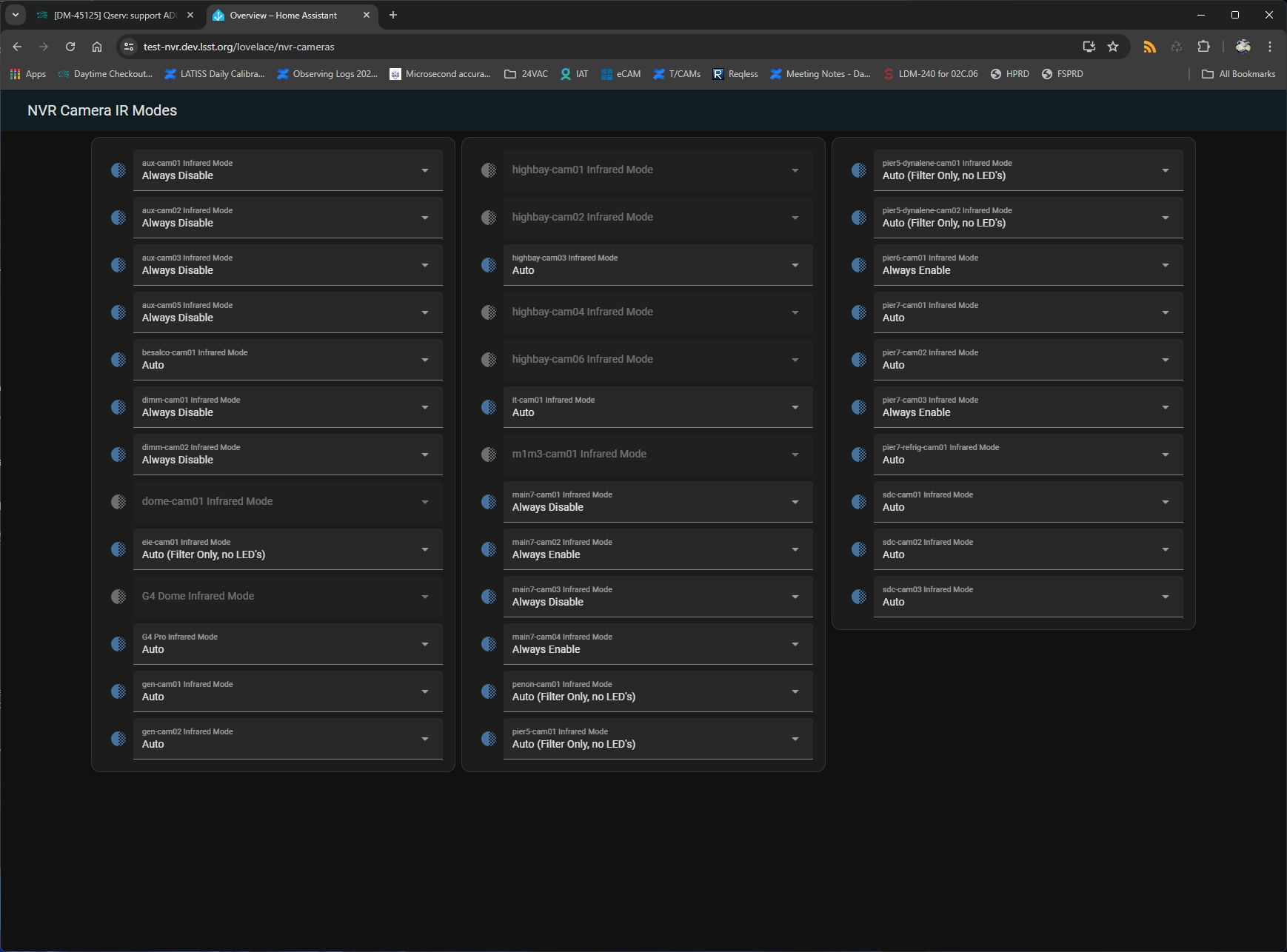Image resolution: width=1287 pixels, height=952 pixels.
Task: Open the eCAM bookmark
Action: point(621,74)
